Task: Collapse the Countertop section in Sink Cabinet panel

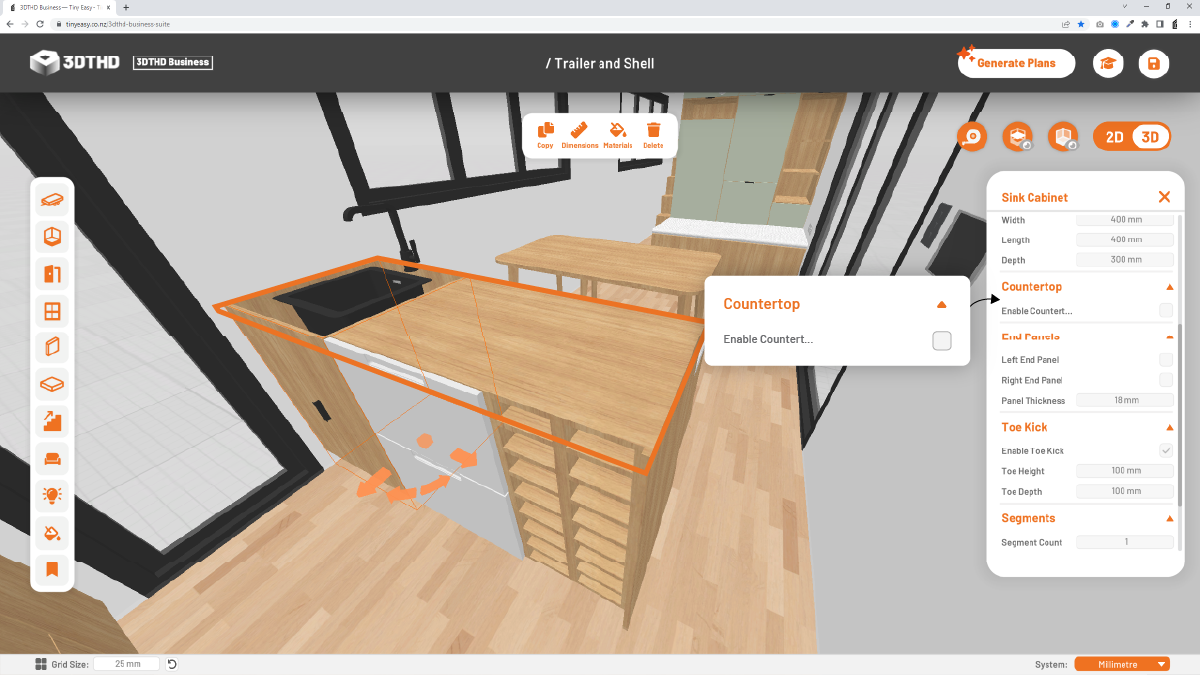Action: [x=1170, y=287]
